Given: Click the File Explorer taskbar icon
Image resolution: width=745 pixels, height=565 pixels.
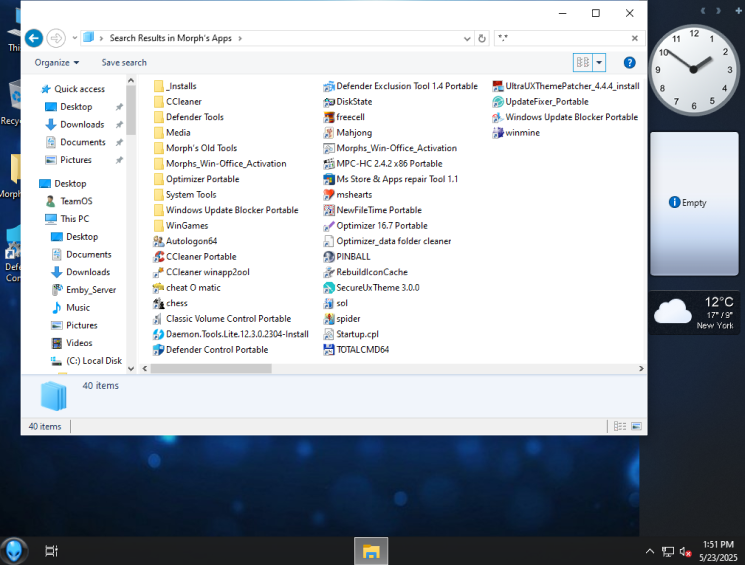Looking at the screenshot, I should tap(371, 551).
